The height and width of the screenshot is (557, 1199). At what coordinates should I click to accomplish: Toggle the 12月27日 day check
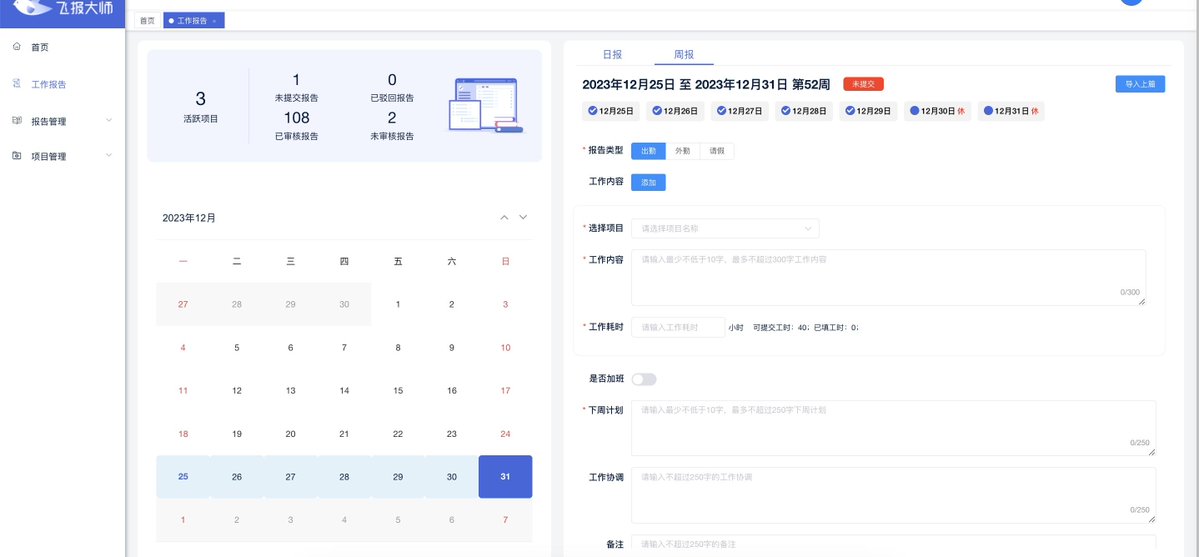[721, 111]
